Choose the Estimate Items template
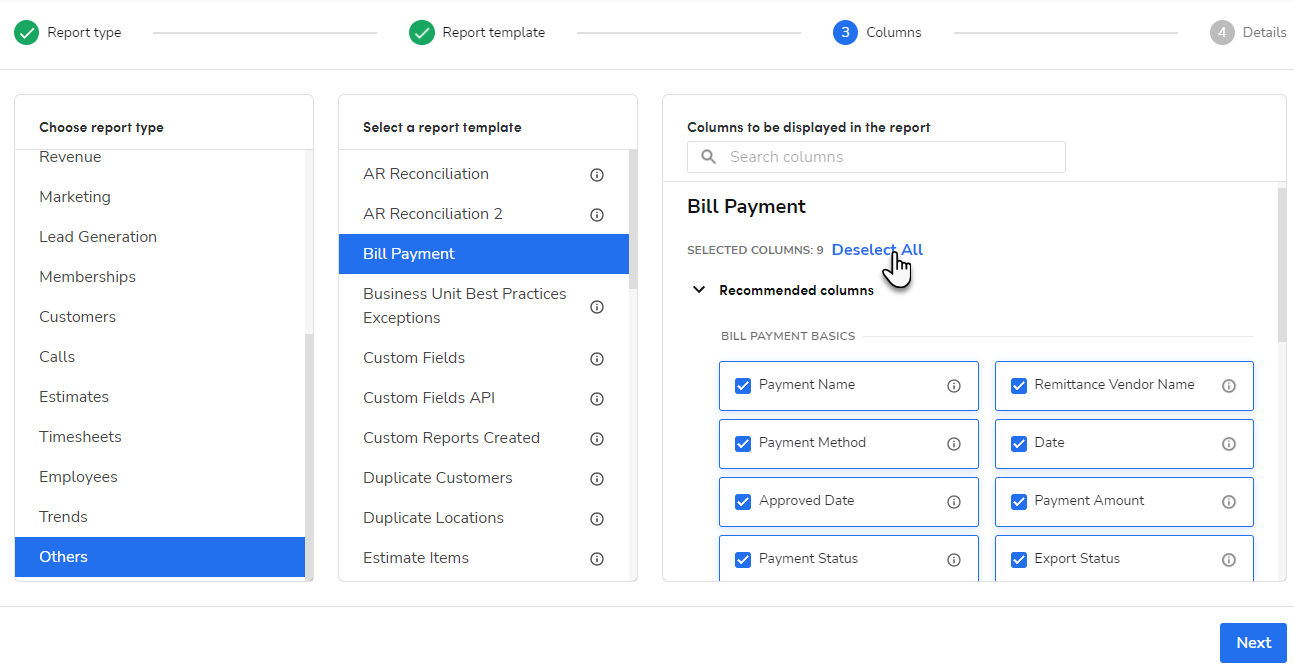This screenshot has width=1294, height=669. pos(484,558)
